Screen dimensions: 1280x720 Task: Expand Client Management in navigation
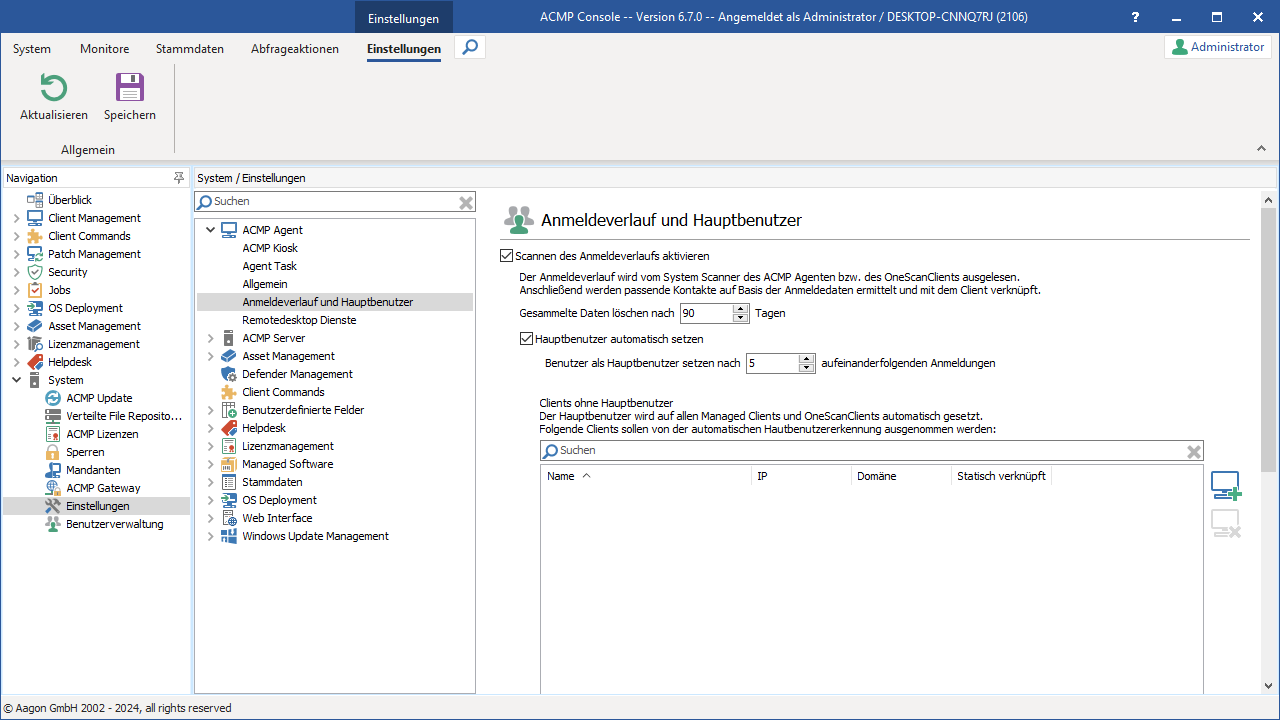pos(16,218)
